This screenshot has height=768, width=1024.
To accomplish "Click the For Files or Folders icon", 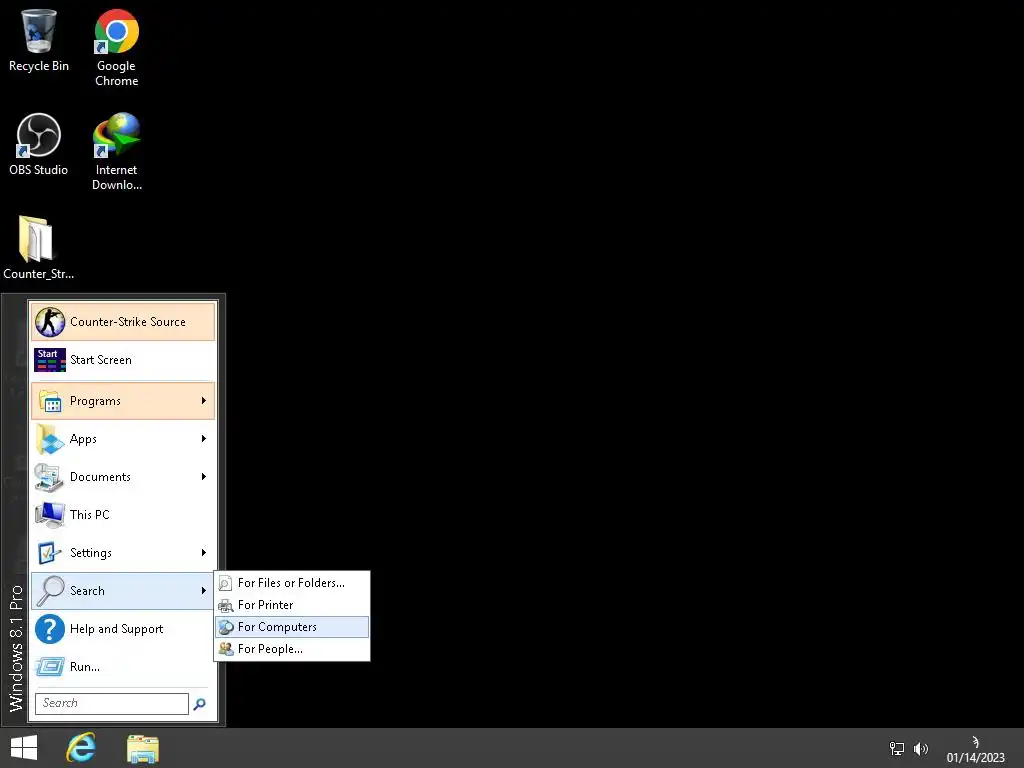I will pyautogui.click(x=225, y=583).
